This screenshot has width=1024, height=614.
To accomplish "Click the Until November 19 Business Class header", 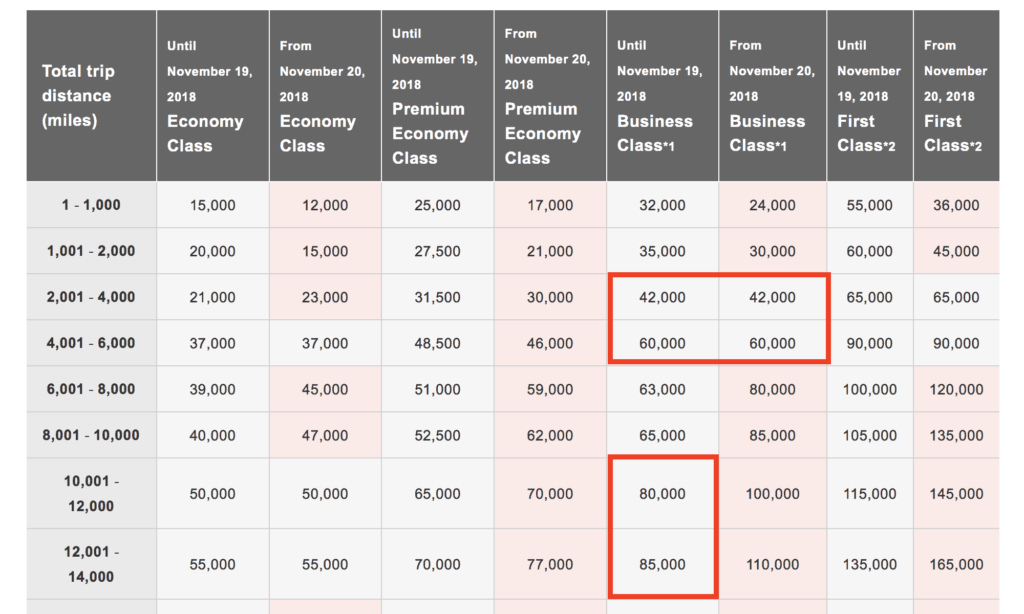I will coord(661,96).
